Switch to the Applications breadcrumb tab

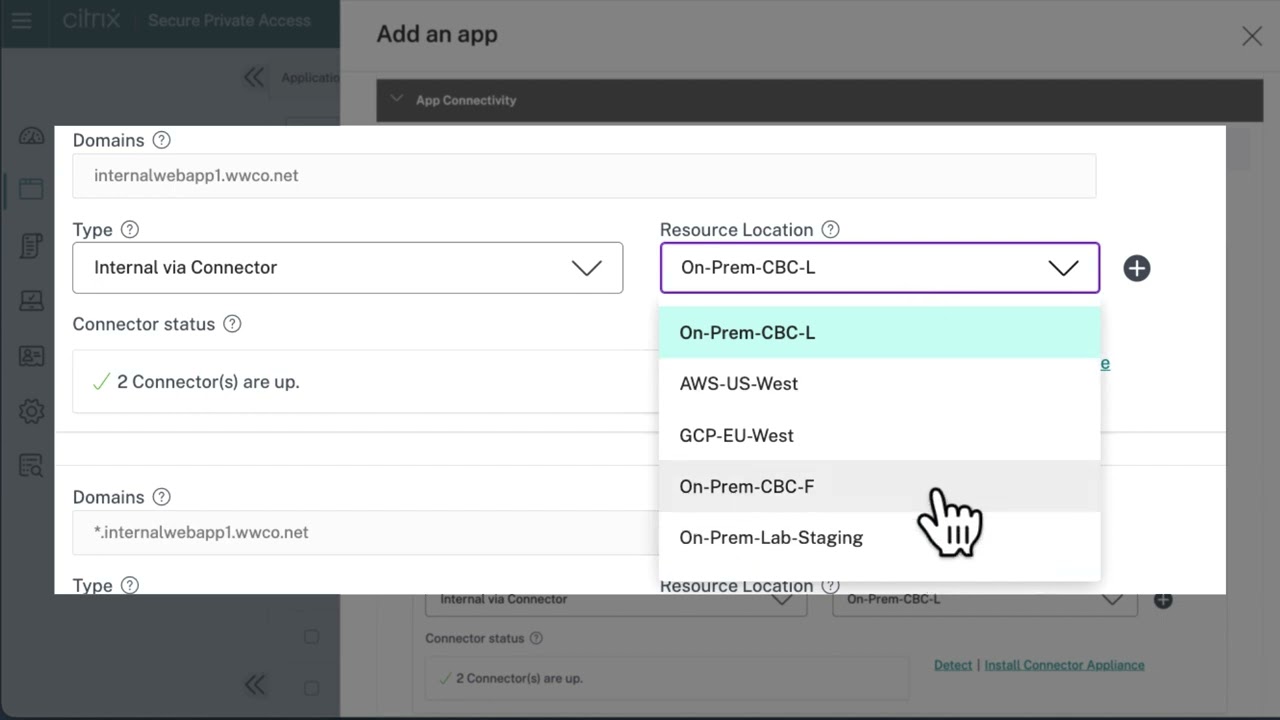310,77
